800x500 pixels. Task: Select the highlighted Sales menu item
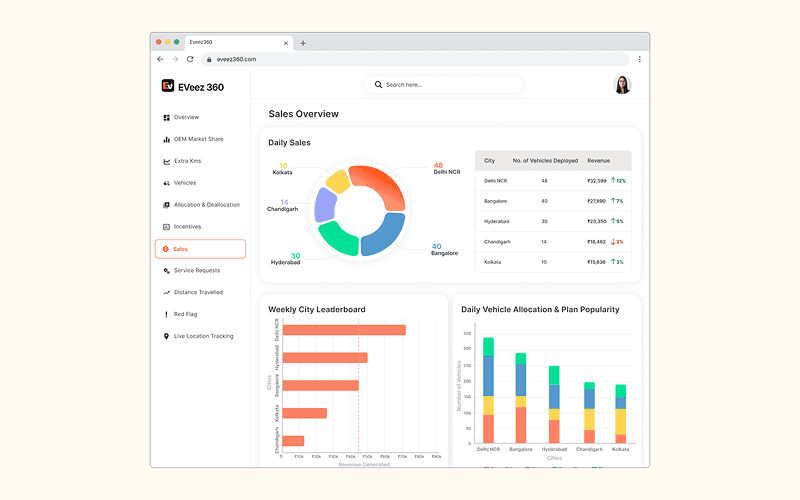201,249
